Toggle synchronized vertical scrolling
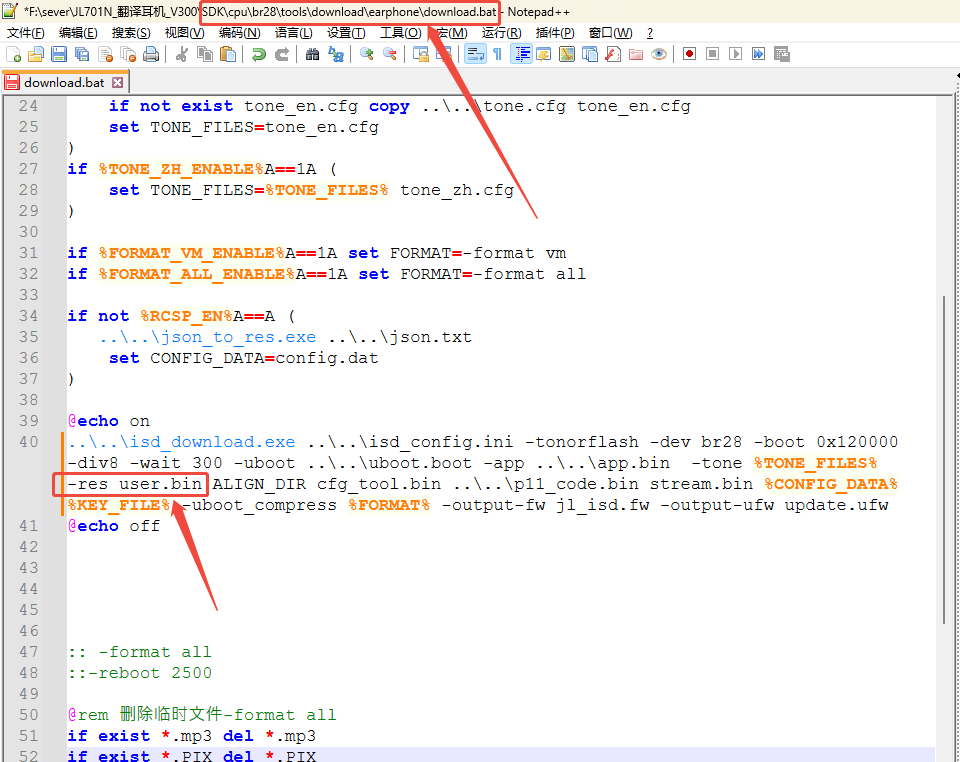Image resolution: width=960 pixels, height=762 pixels. click(x=420, y=54)
